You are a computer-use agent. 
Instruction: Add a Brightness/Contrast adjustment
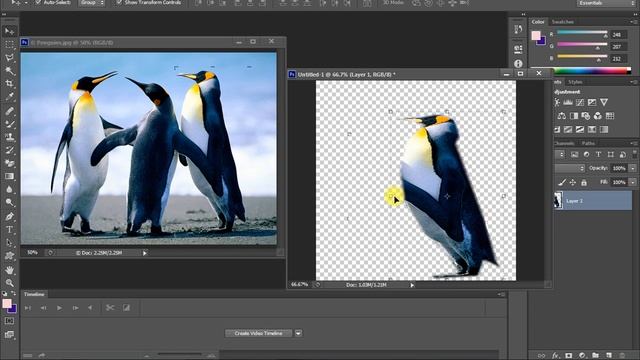coord(557,102)
